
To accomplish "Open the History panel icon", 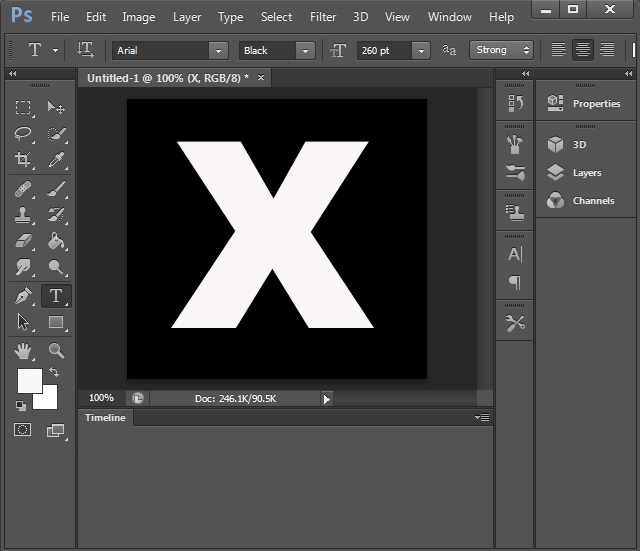I will 515,103.
